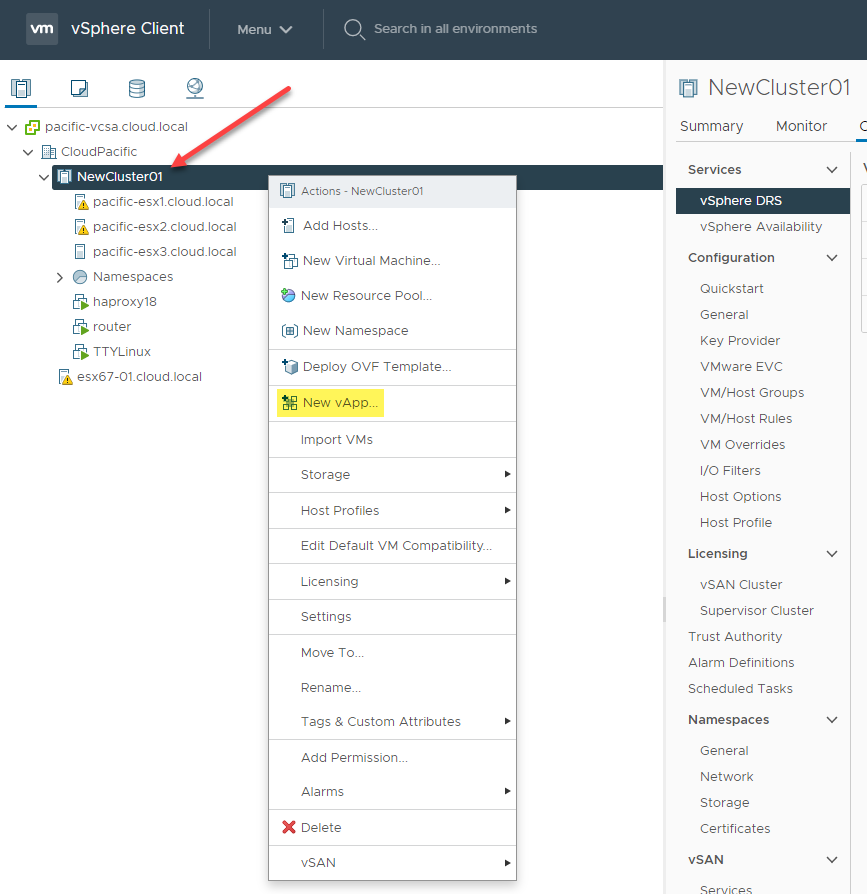Open VM/Host Rules settings
867x894 pixels.
746,418
